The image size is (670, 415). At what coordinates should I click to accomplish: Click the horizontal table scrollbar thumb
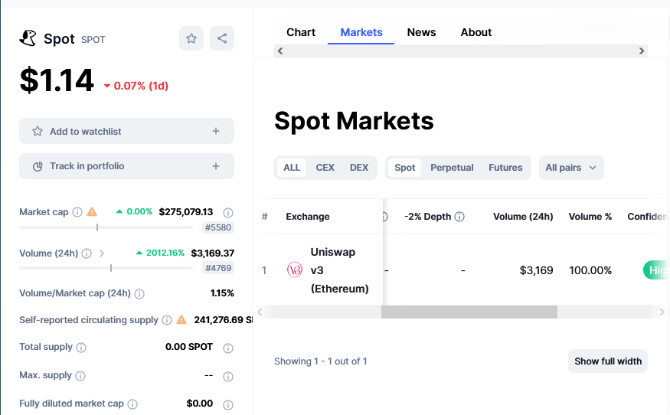click(x=469, y=312)
